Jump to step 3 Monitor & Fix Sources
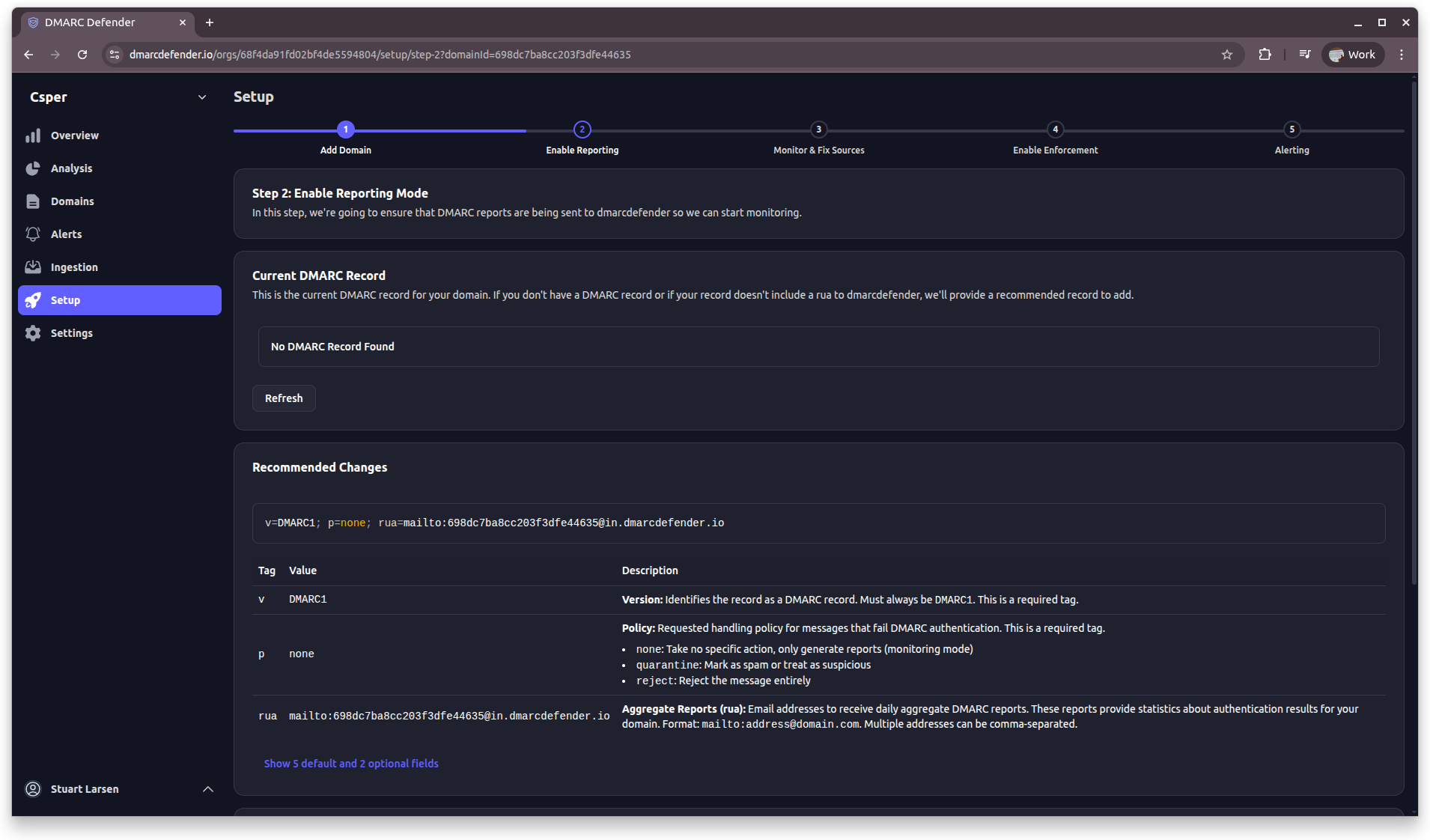Image resolution: width=1430 pixels, height=840 pixels. pyautogui.click(x=818, y=130)
